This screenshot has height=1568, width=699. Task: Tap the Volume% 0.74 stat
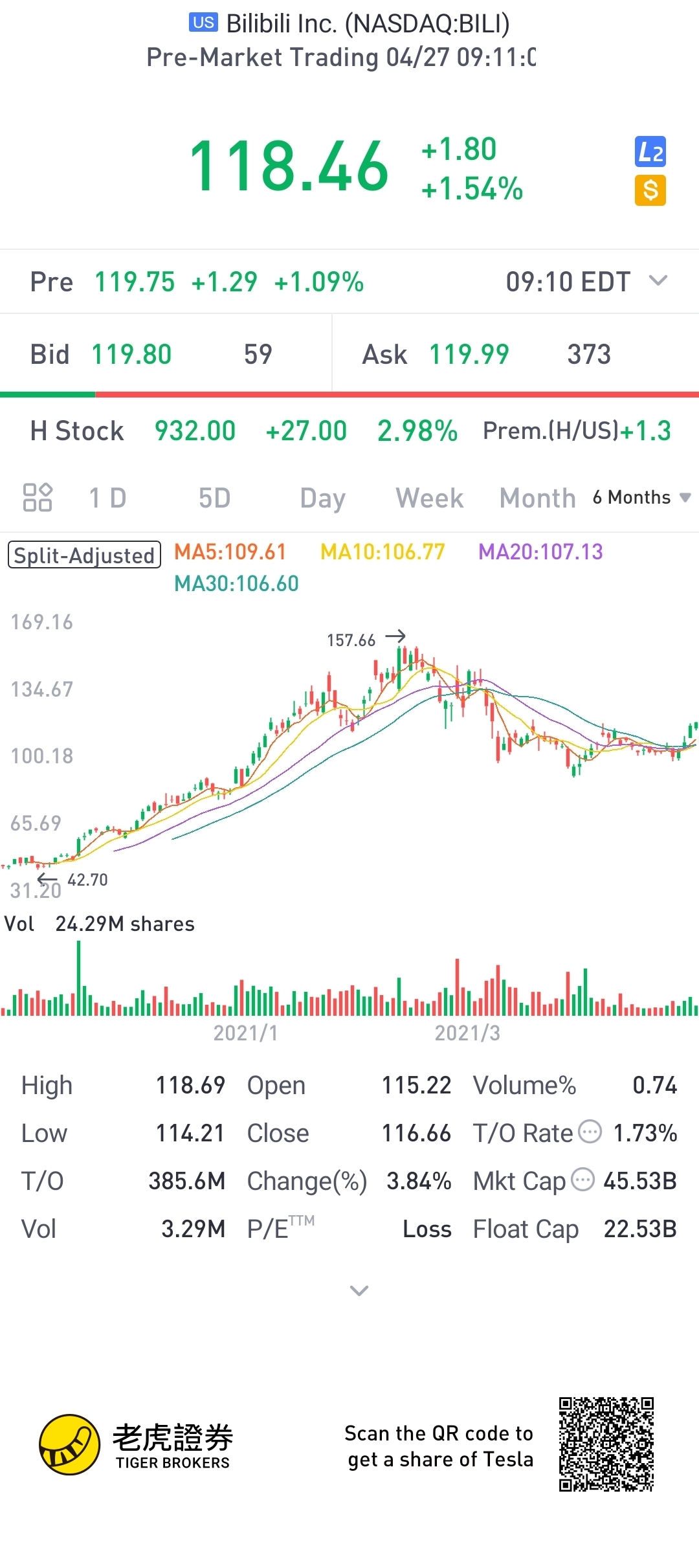[x=575, y=1085]
